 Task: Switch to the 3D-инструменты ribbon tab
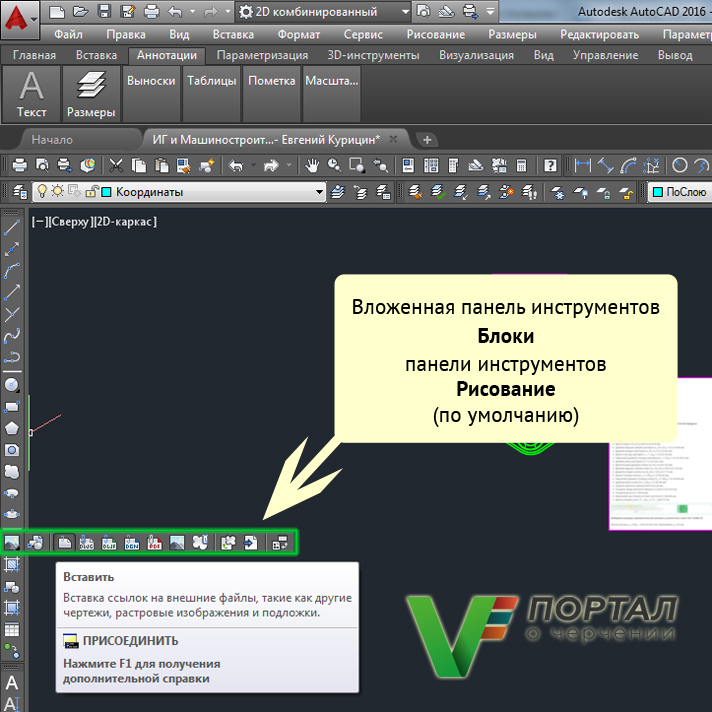tap(373, 55)
